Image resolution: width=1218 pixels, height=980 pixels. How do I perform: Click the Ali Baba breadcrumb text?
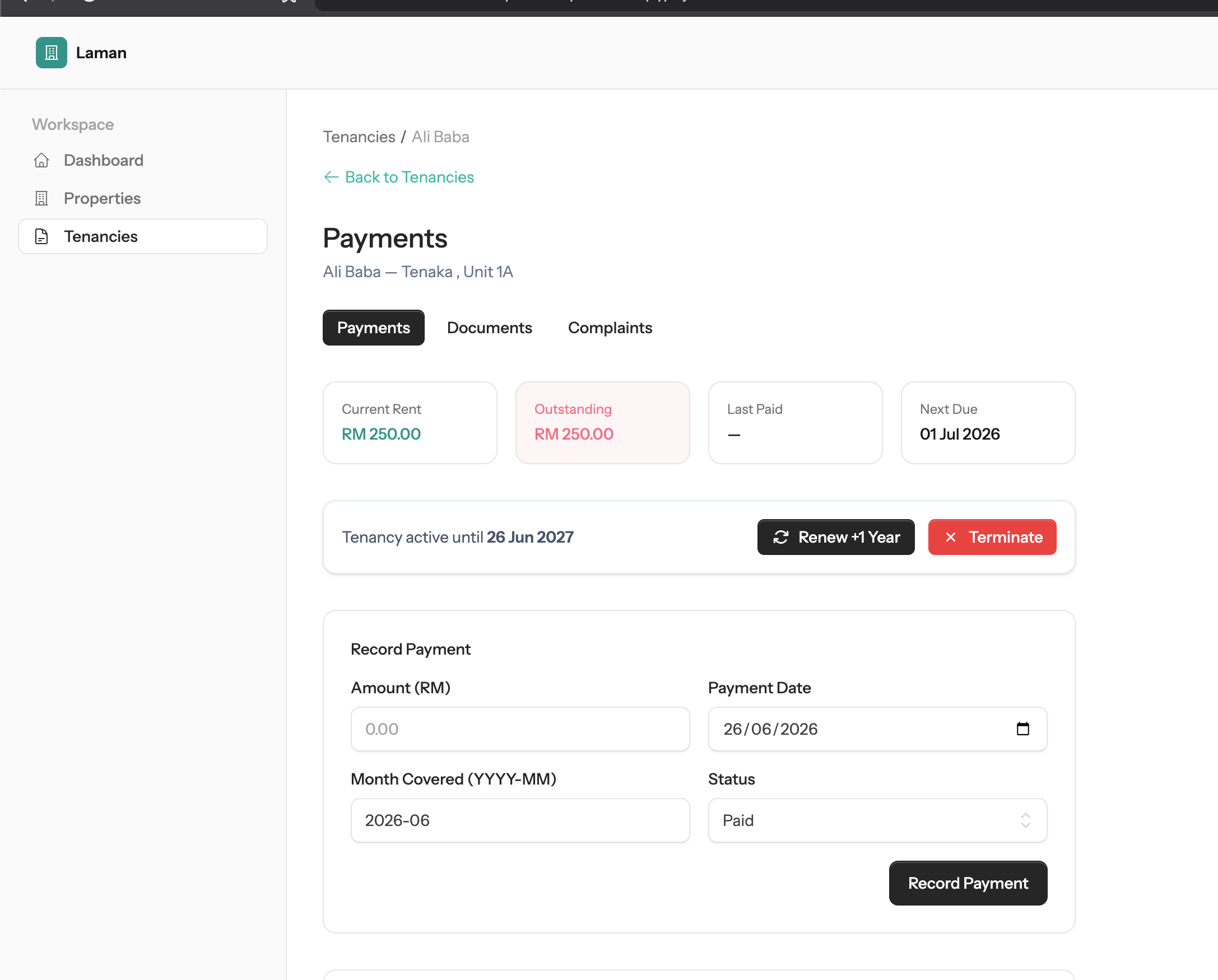click(x=440, y=137)
